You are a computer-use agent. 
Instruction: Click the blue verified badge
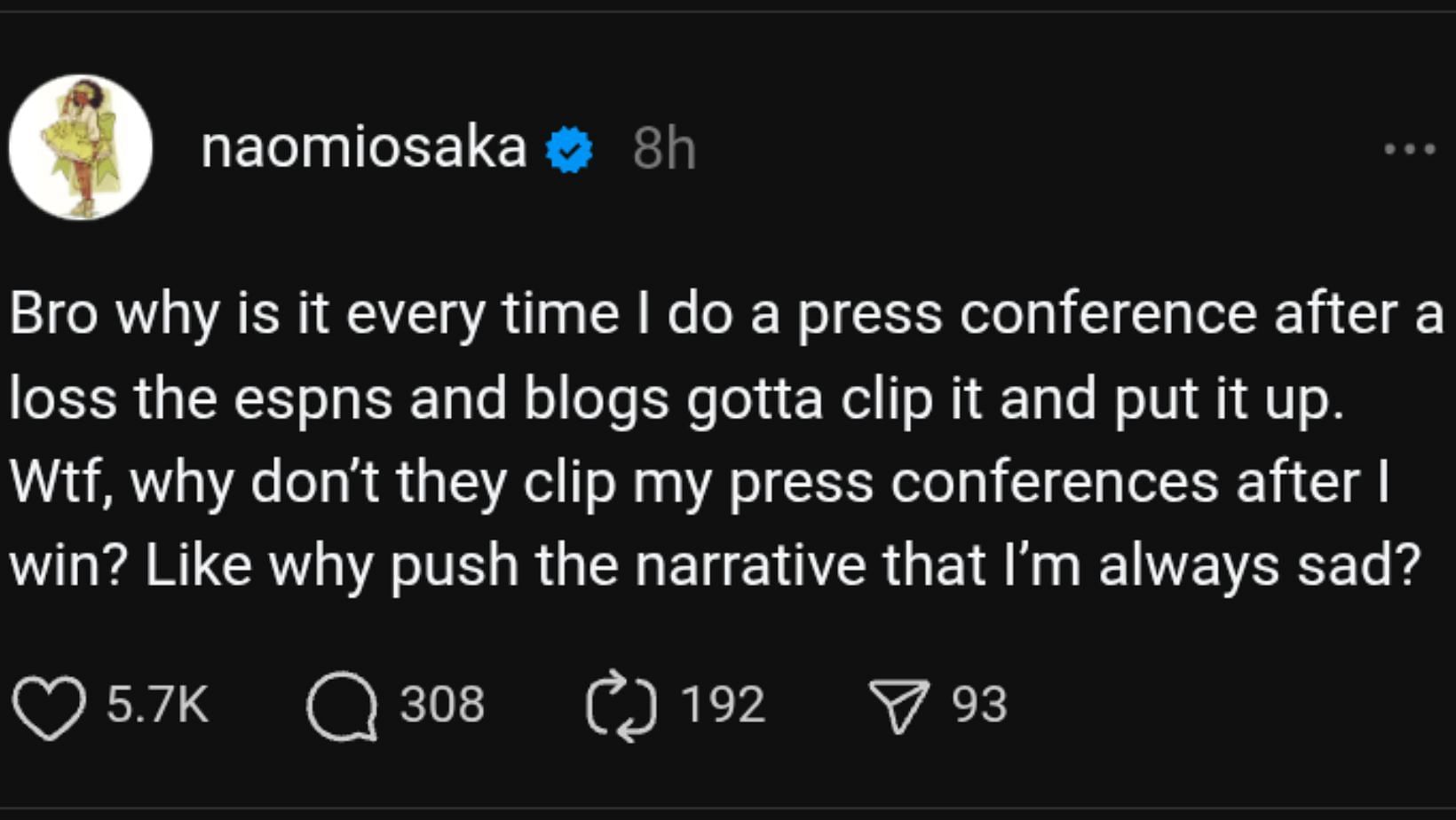coord(569,149)
